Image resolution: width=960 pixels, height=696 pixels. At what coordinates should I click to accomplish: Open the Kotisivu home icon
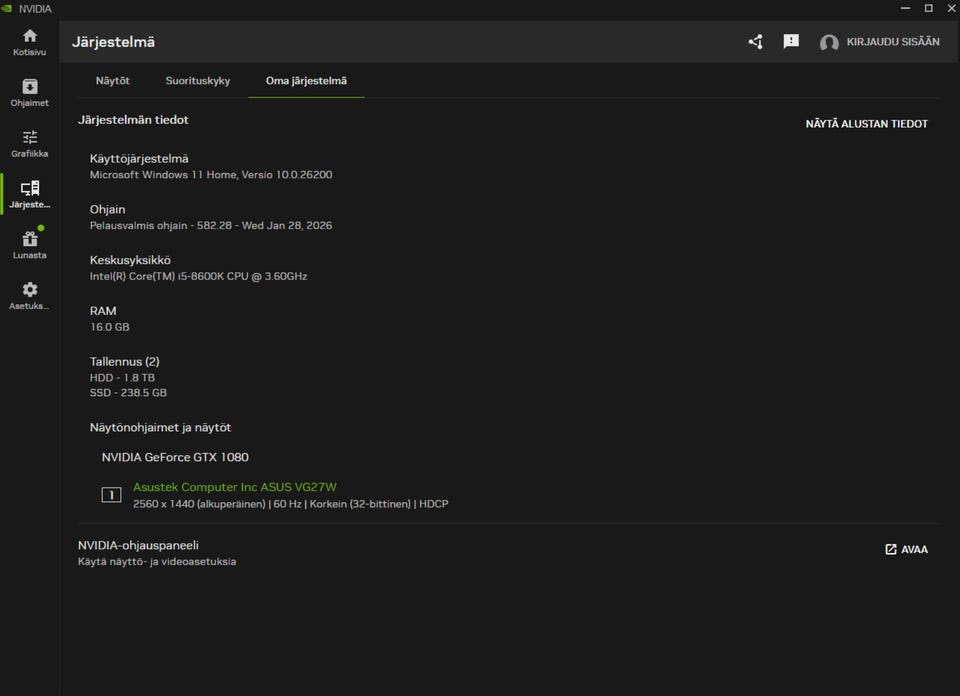pos(30,37)
